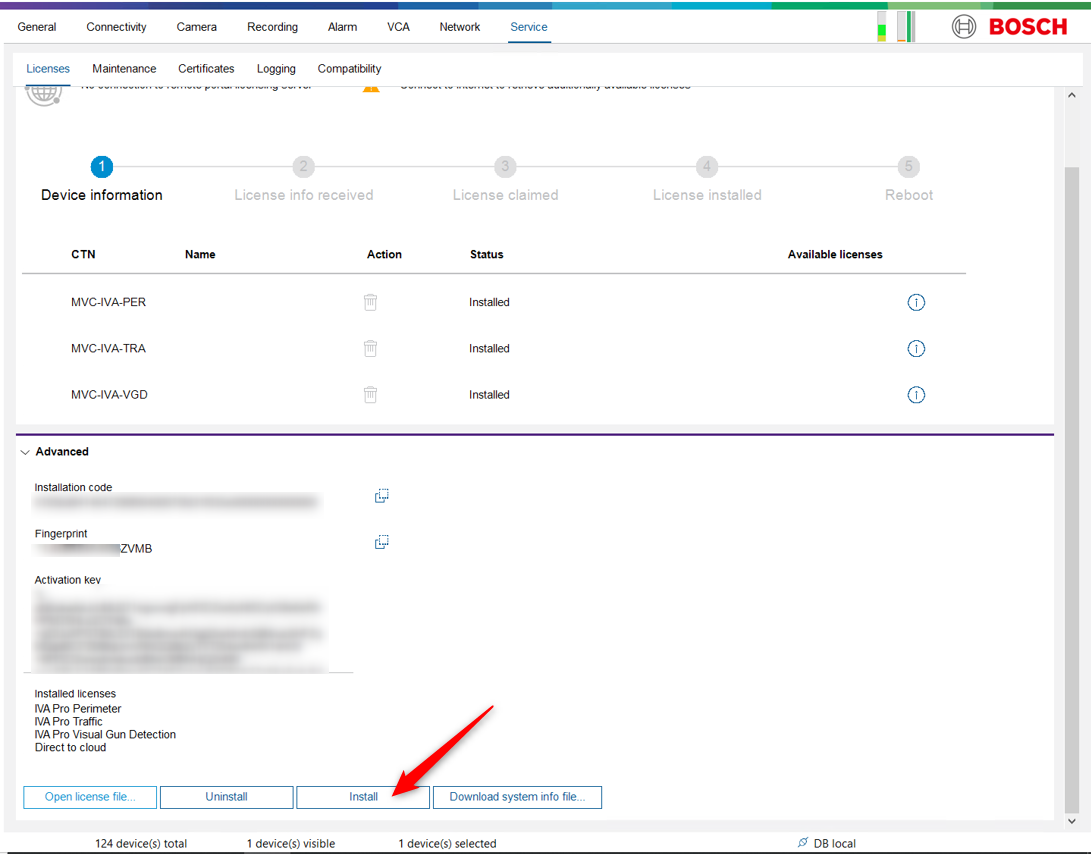The height and width of the screenshot is (854, 1091).
Task: Show info for MVC-IVA-PER available licenses
Action: click(x=915, y=302)
